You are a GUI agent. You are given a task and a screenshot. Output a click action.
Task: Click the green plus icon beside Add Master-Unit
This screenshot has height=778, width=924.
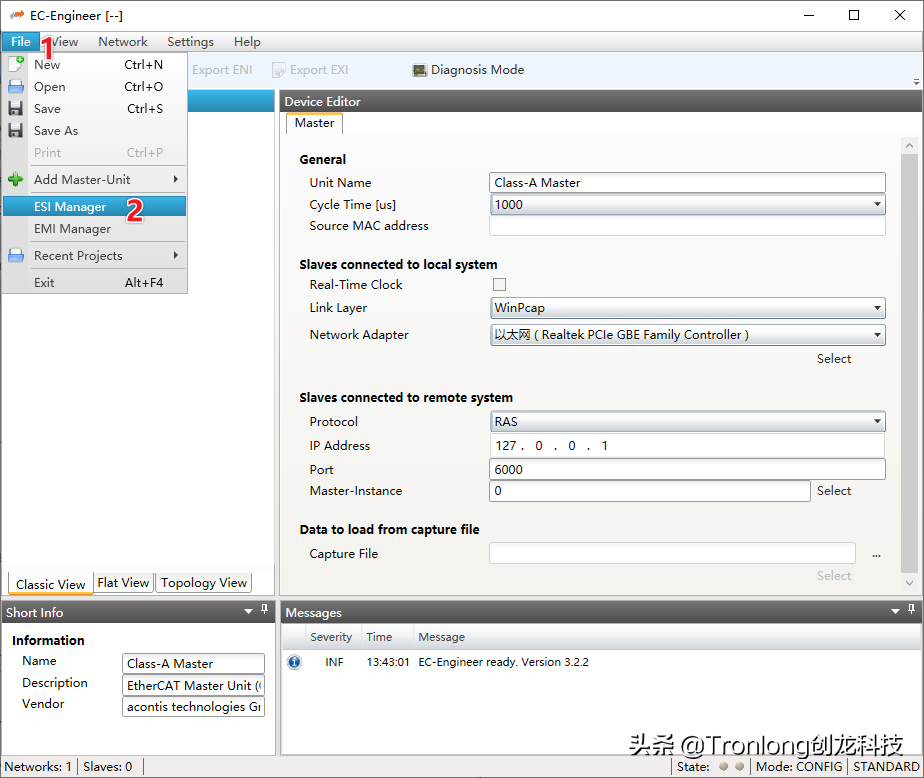15,179
